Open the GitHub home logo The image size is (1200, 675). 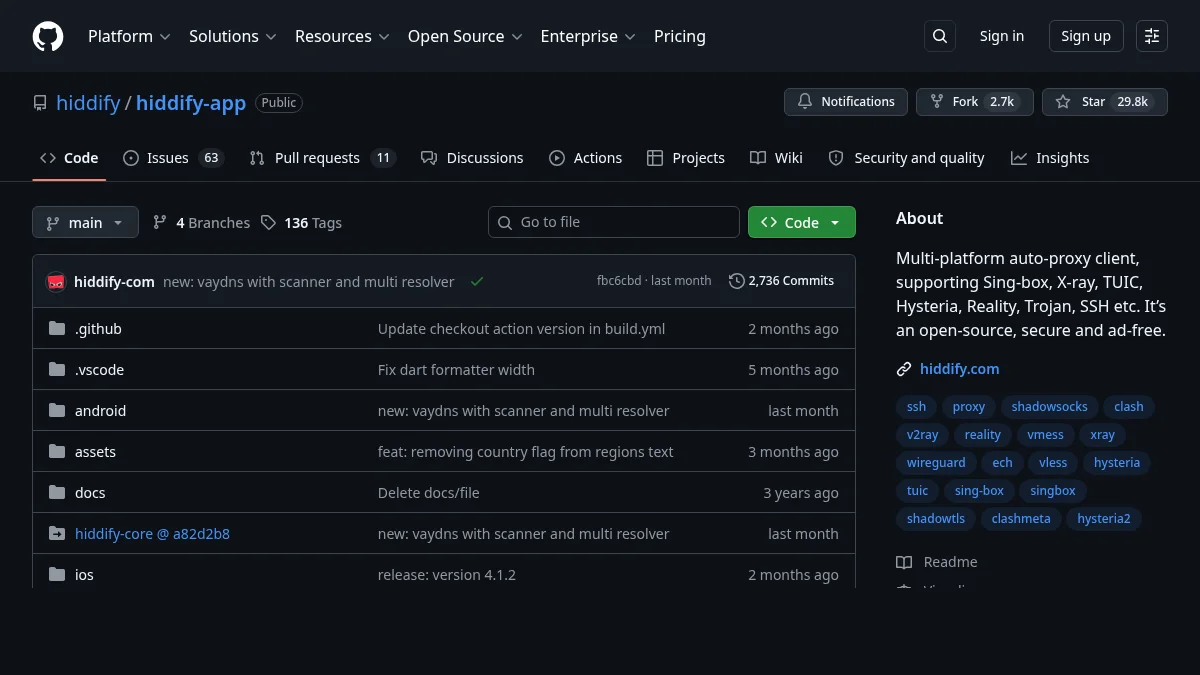[x=48, y=36]
